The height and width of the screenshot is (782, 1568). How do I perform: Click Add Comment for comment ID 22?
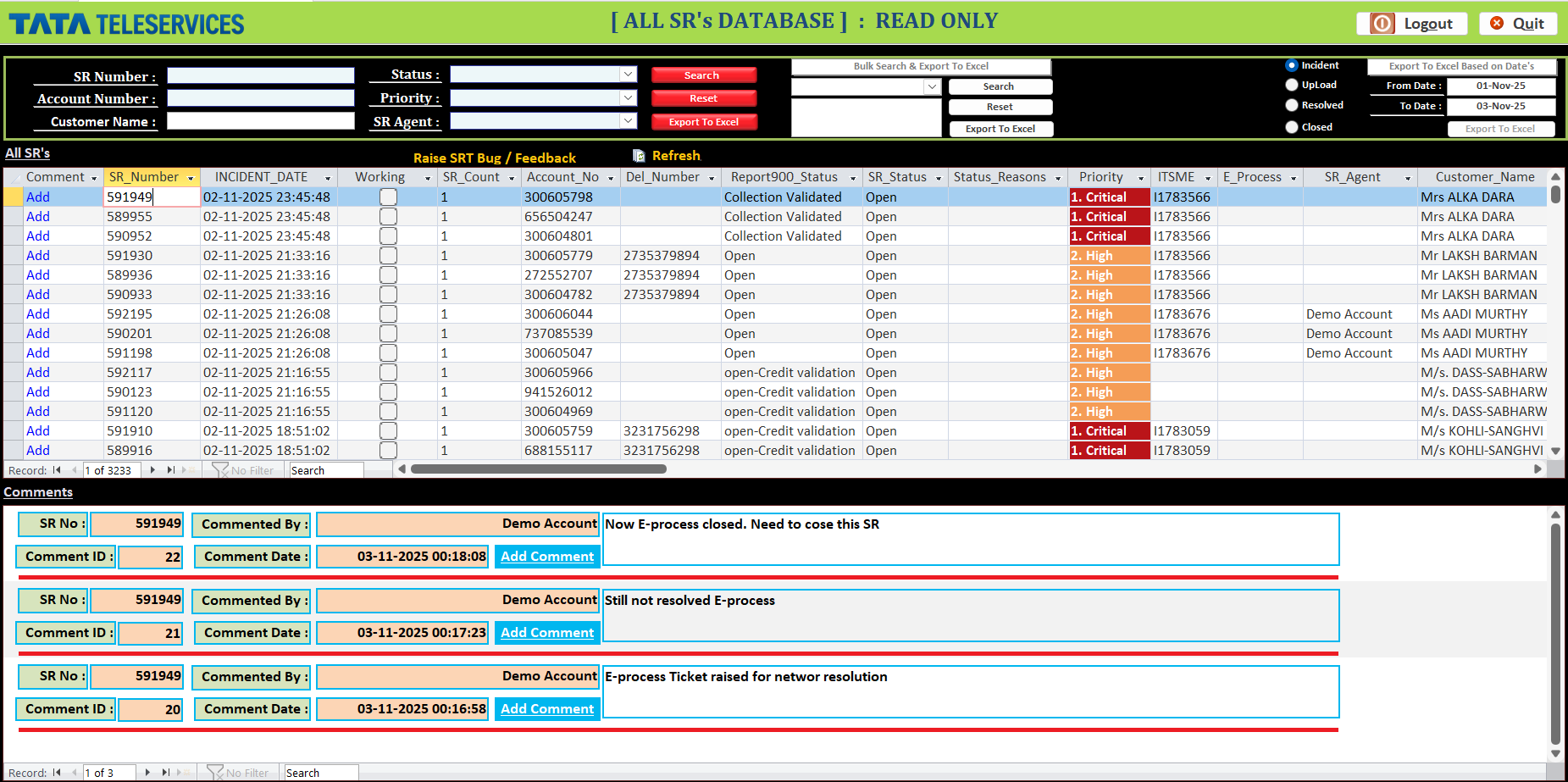[x=546, y=557]
